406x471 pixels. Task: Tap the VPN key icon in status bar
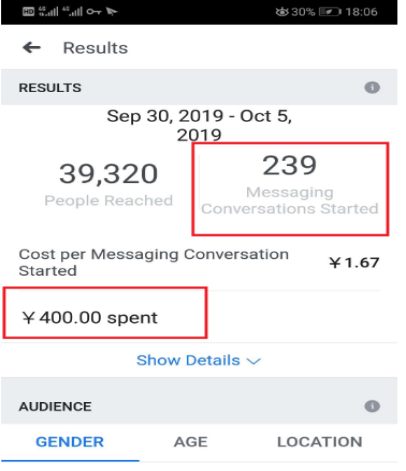click(x=93, y=12)
